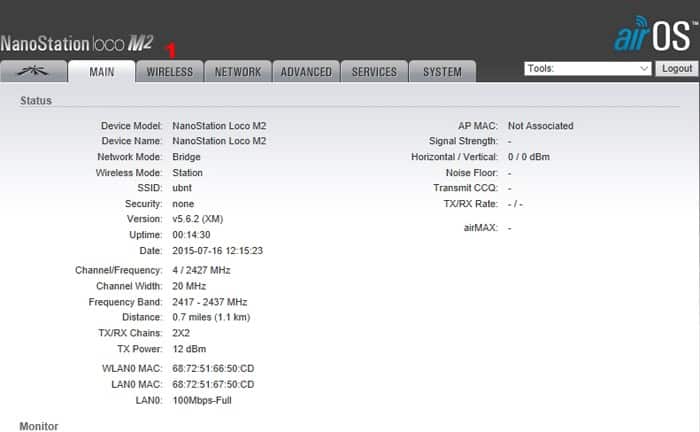Image resolution: width=700 pixels, height=432 pixels.
Task: Click the Date value 2015-07-16 12:15:23
Action: (217, 251)
